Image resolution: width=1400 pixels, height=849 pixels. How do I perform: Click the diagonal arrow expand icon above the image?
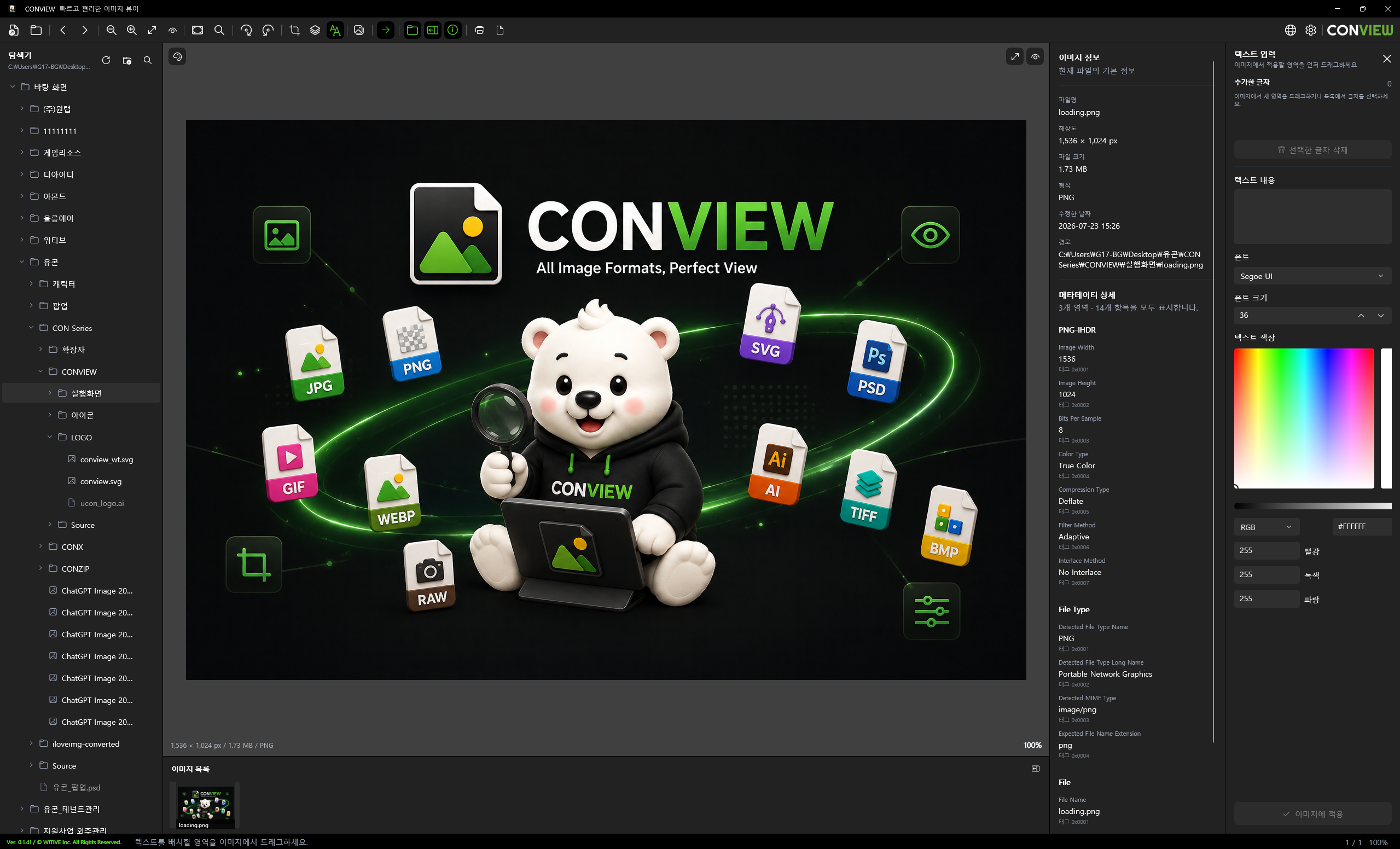click(1015, 56)
